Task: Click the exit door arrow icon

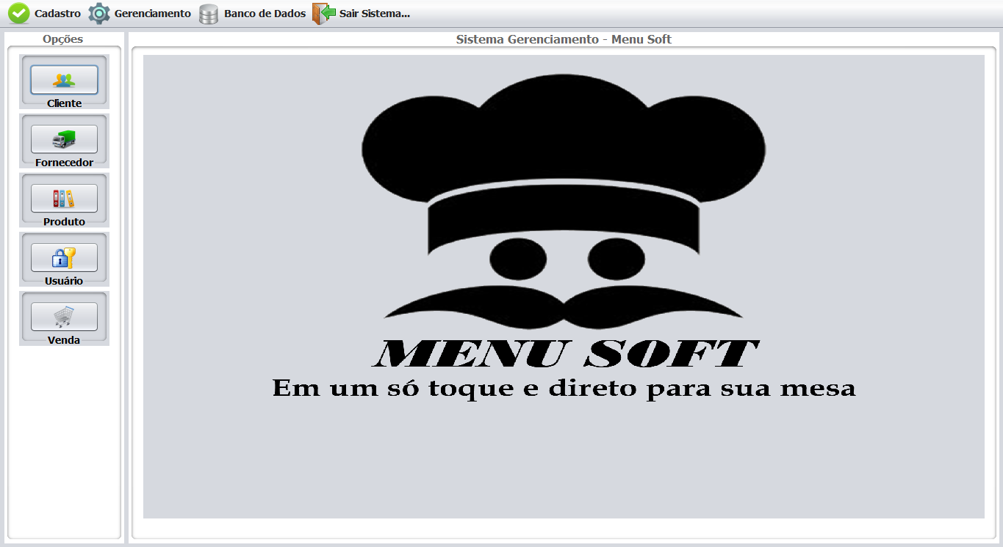Action: pos(324,13)
